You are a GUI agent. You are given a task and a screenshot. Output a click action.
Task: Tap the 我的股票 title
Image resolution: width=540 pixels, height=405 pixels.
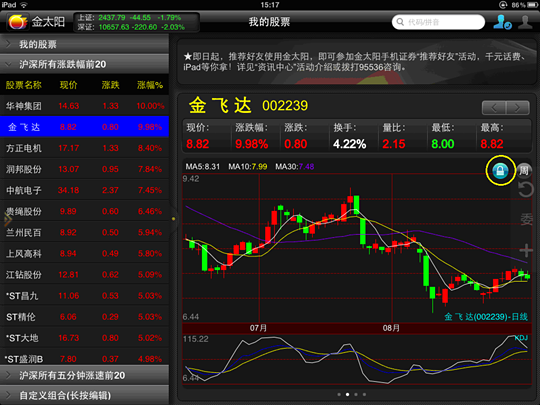tap(269, 22)
